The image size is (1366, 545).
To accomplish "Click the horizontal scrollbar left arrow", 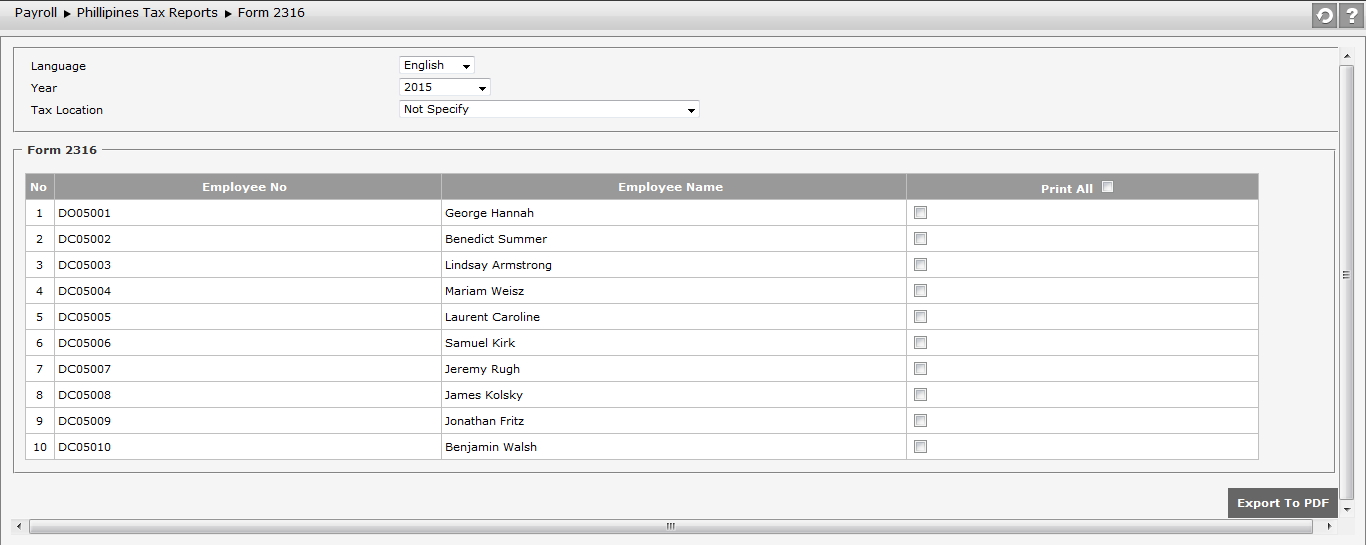I will [18, 526].
